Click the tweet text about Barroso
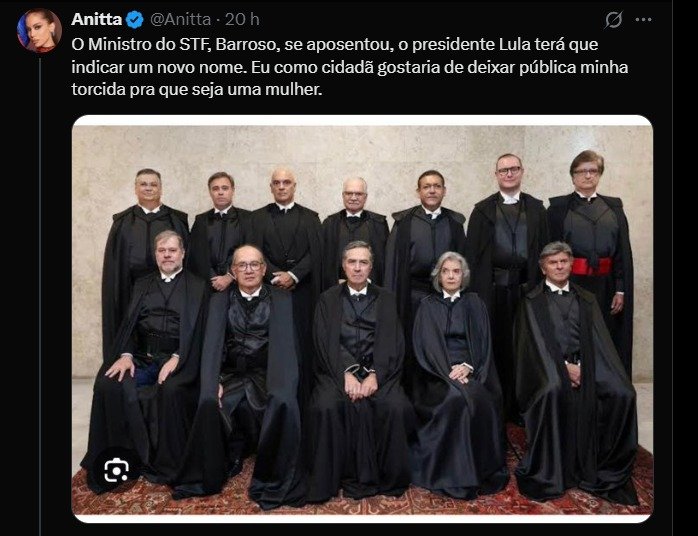The width and height of the screenshot is (698, 536). 350,67
